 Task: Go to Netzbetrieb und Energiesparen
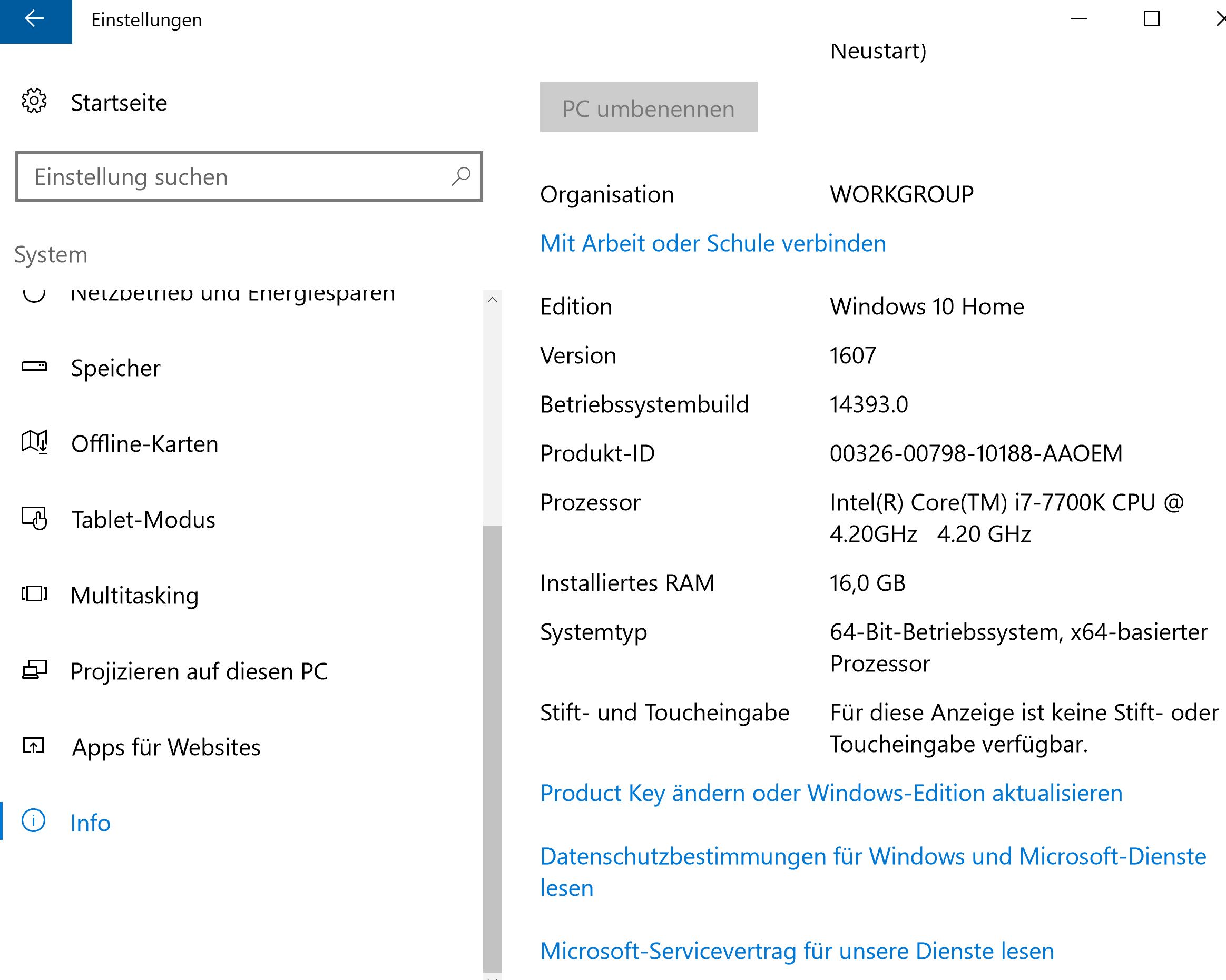pyautogui.click(x=232, y=294)
